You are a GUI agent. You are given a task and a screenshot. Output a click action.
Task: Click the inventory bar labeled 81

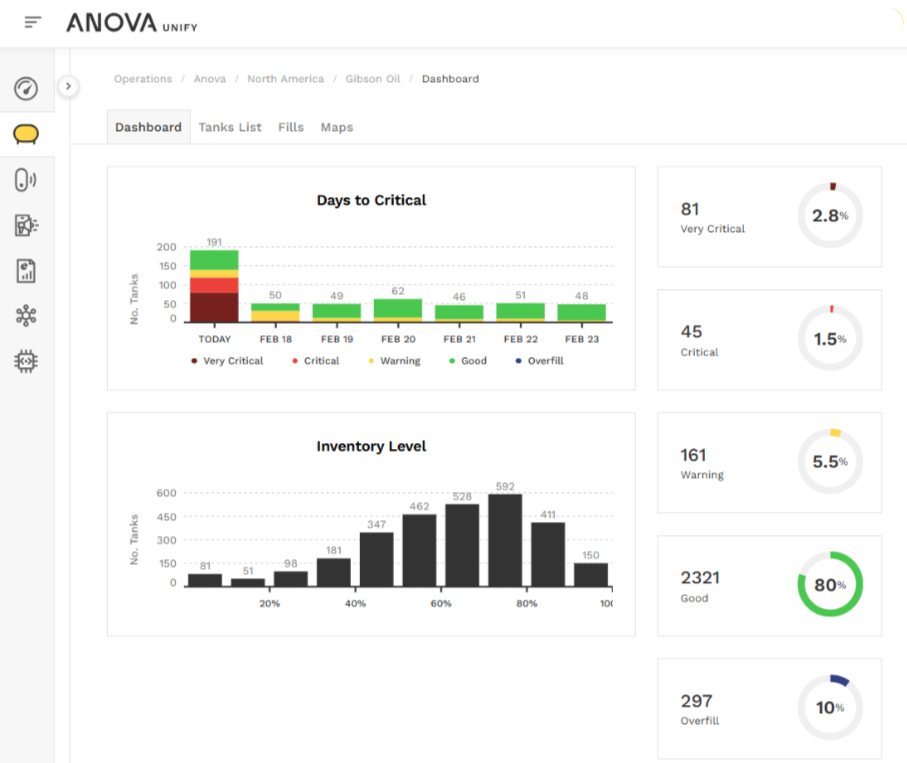[x=205, y=580]
